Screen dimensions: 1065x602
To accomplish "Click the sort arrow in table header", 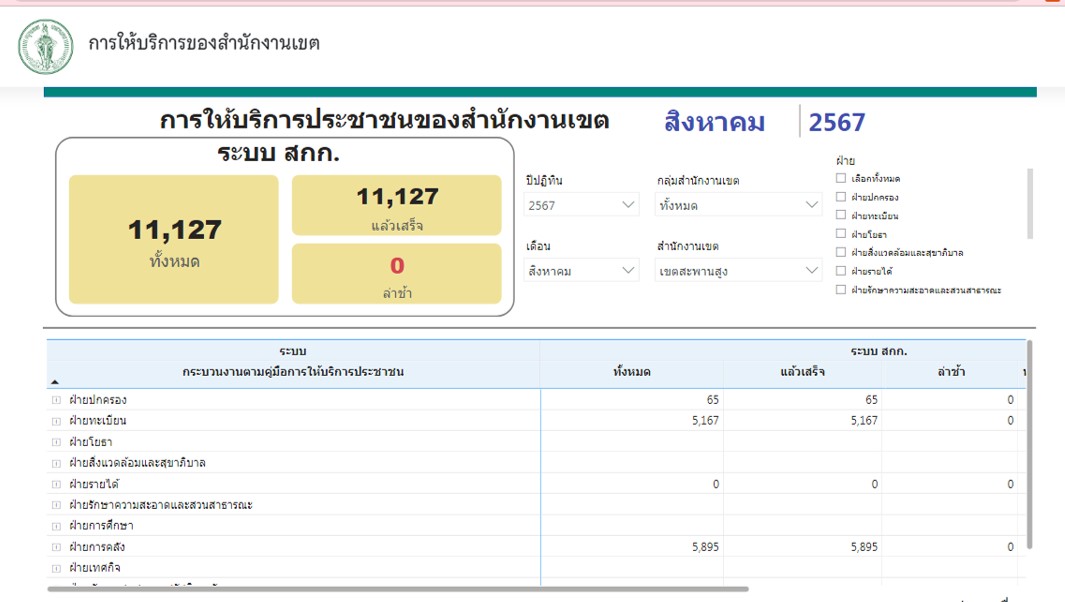I will click(x=55, y=382).
